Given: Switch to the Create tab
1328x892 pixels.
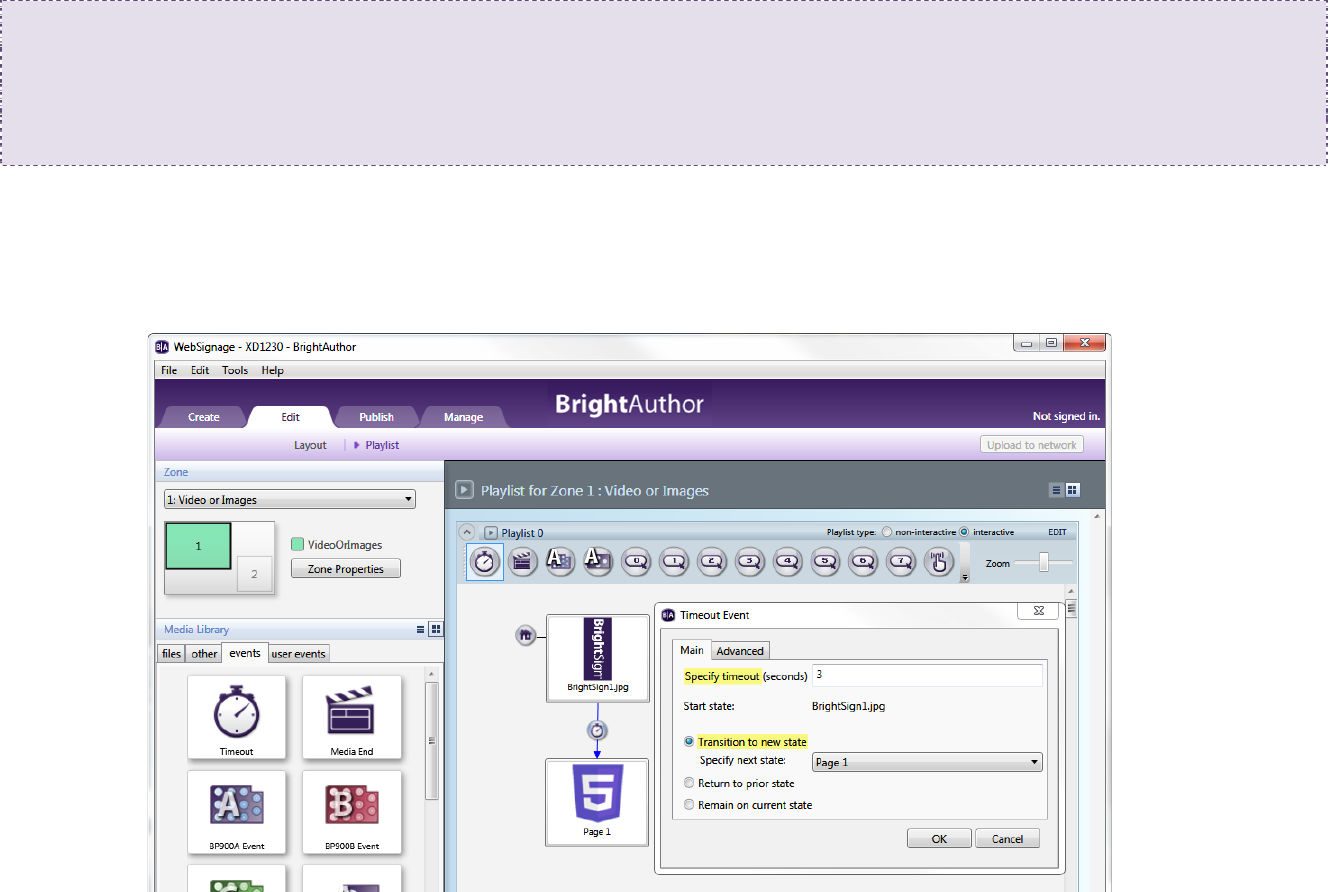Looking at the screenshot, I should 203,417.
